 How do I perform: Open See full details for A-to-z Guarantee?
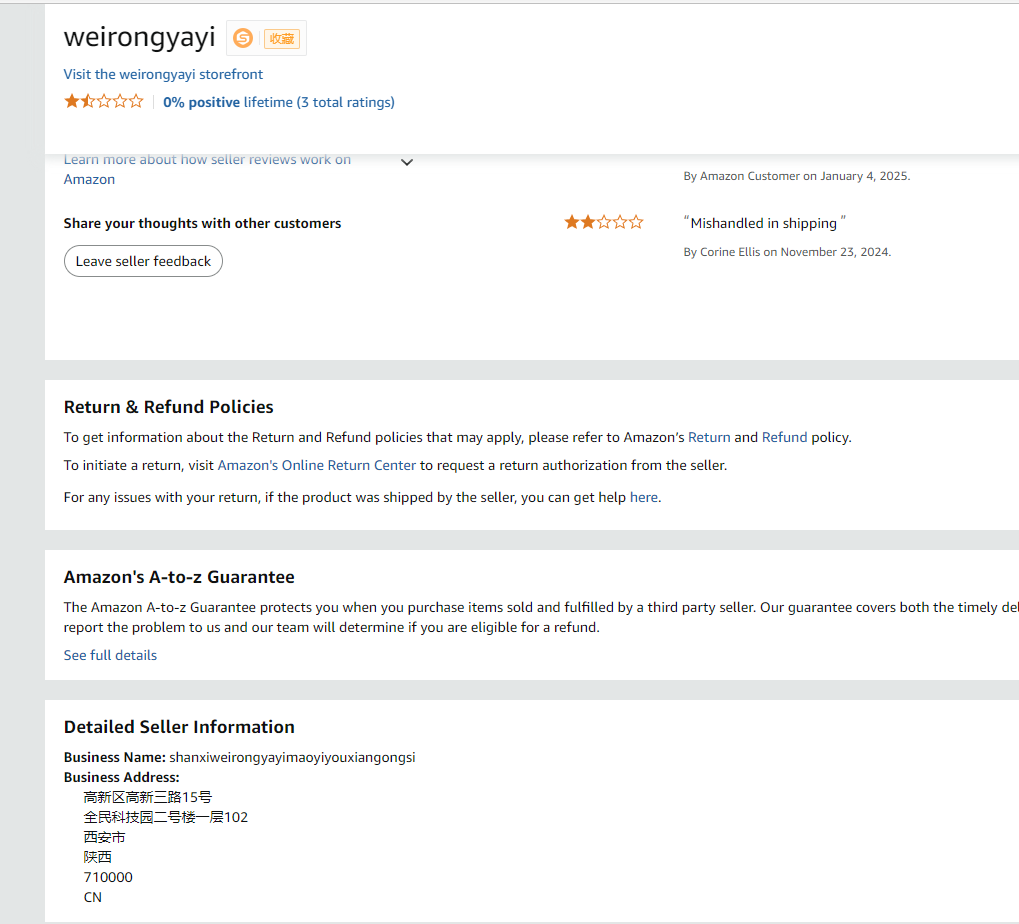coord(110,655)
